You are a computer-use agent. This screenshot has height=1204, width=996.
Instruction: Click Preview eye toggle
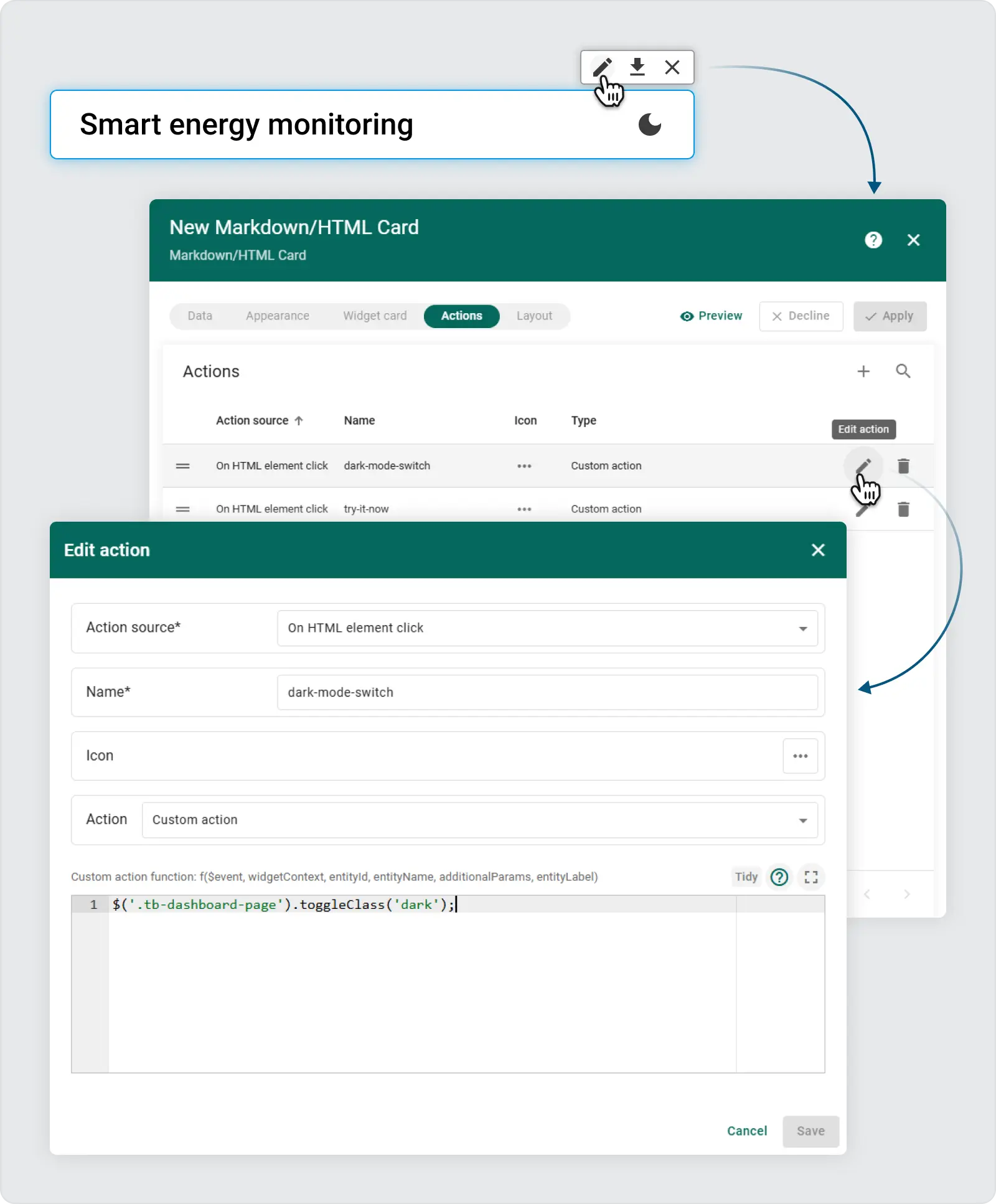(711, 316)
